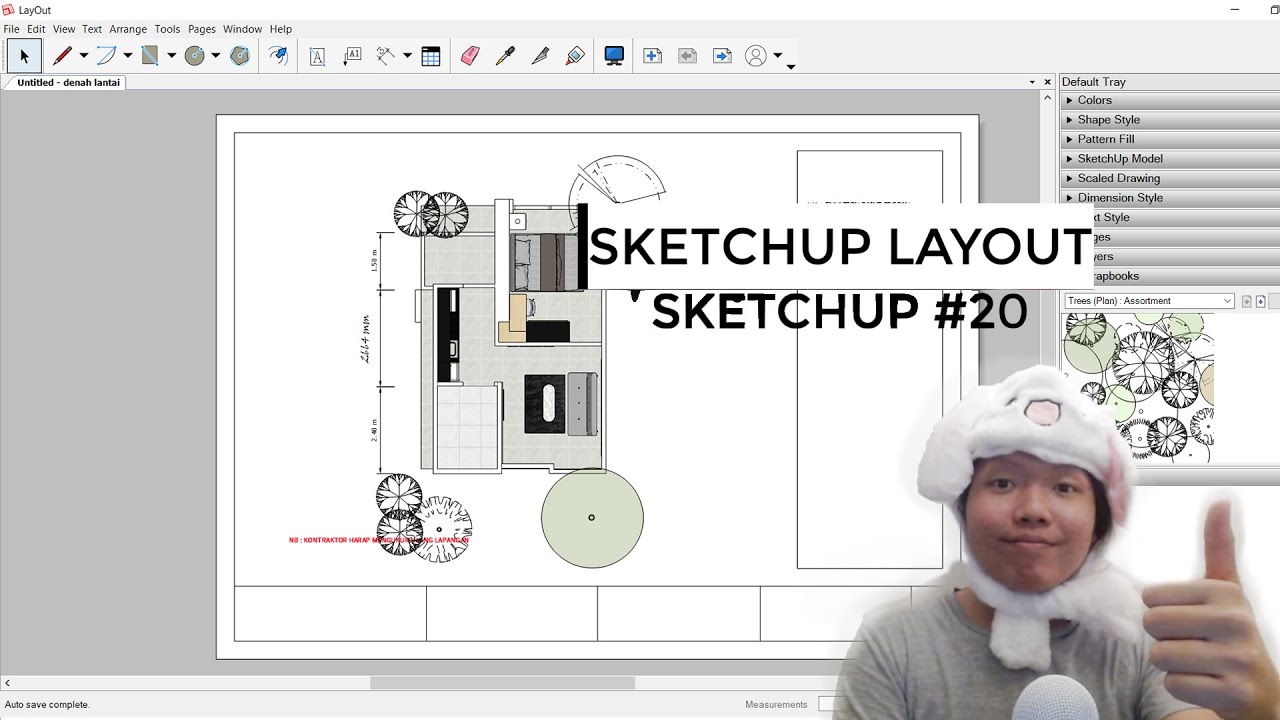The height and width of the screenshot is (720, 1280).
Task: Select the Label tool
Action: pyautogui.click(x=352, y=57)
